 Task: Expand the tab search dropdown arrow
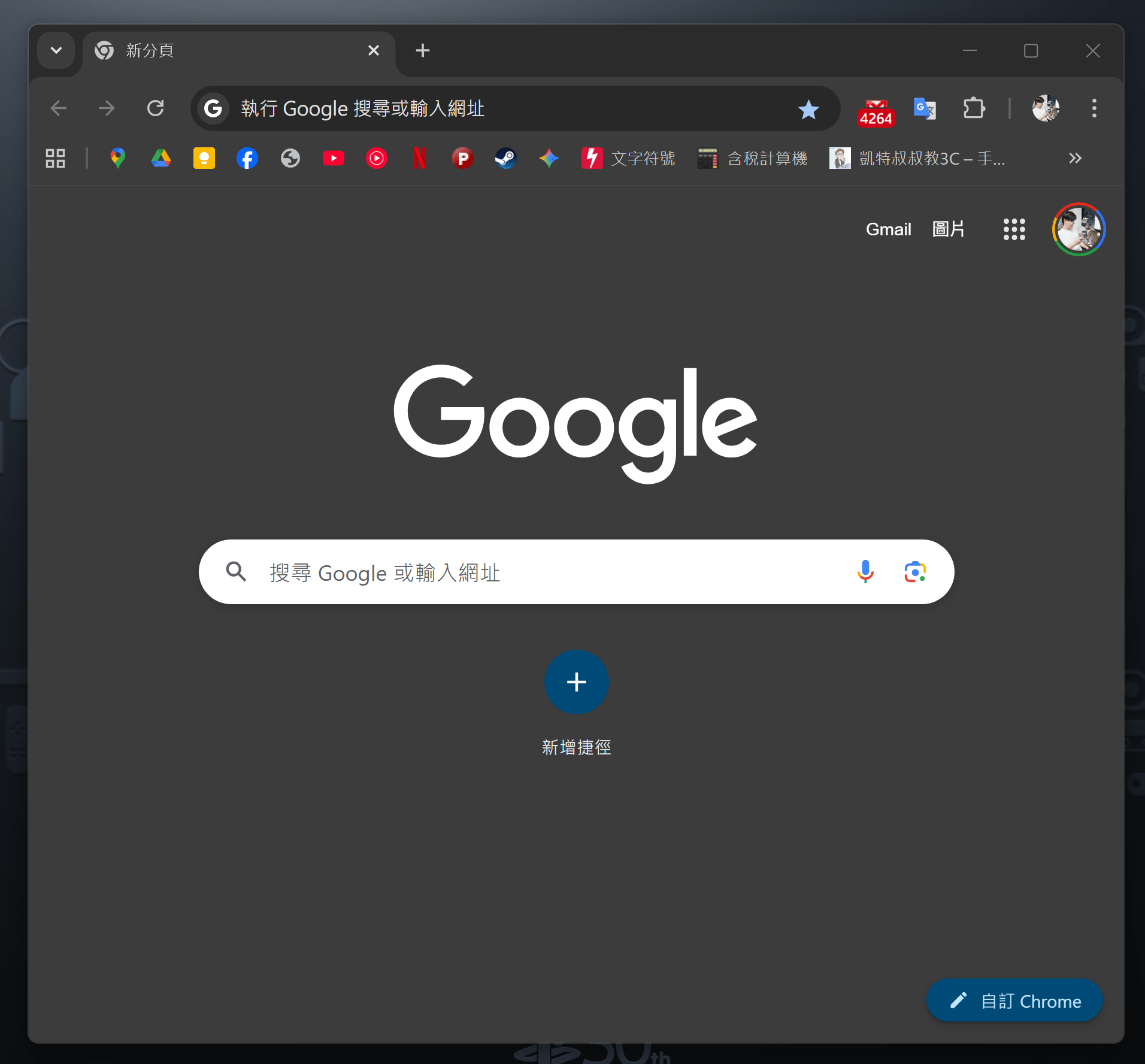pos(56,51)
